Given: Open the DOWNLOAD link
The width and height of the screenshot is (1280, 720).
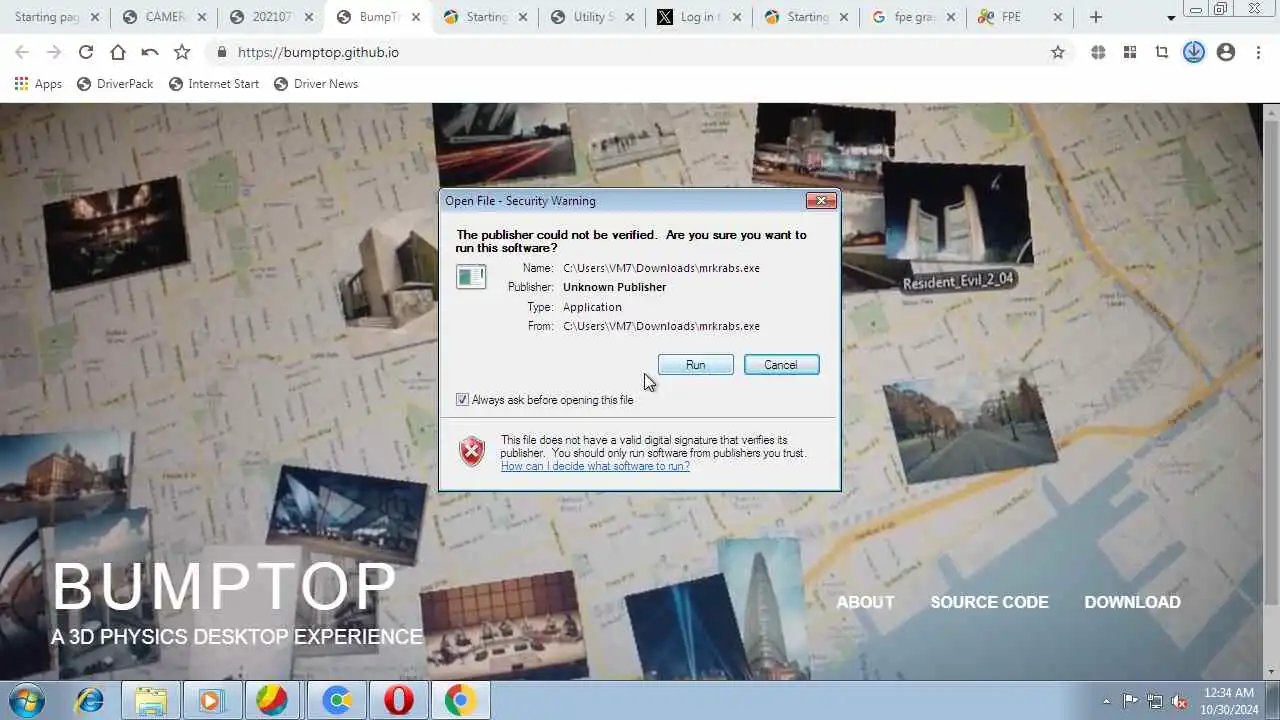Looking at the screenshot, I should (x=1132, y=602).
